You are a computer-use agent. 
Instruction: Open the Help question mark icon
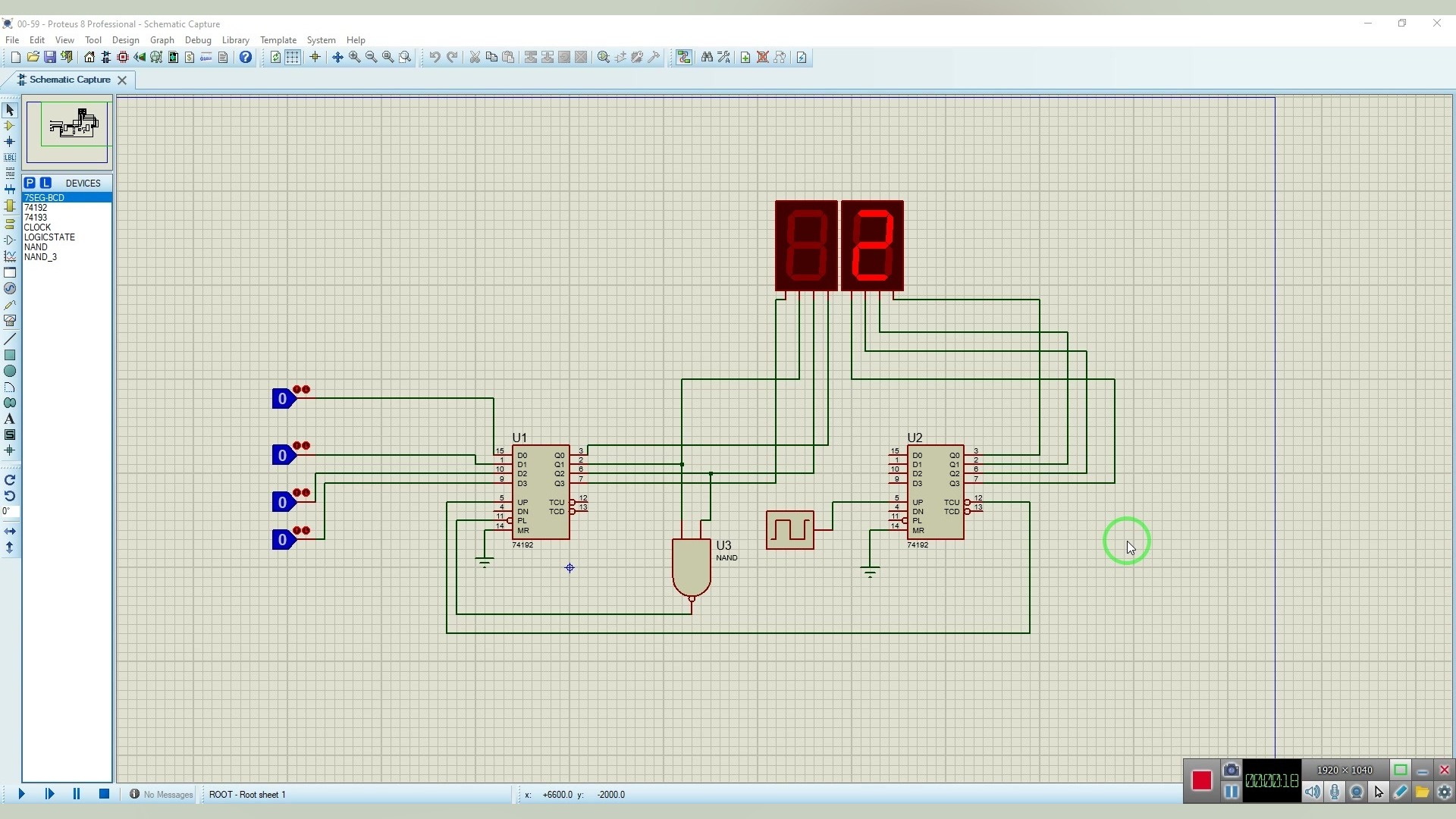click(246, 58)
